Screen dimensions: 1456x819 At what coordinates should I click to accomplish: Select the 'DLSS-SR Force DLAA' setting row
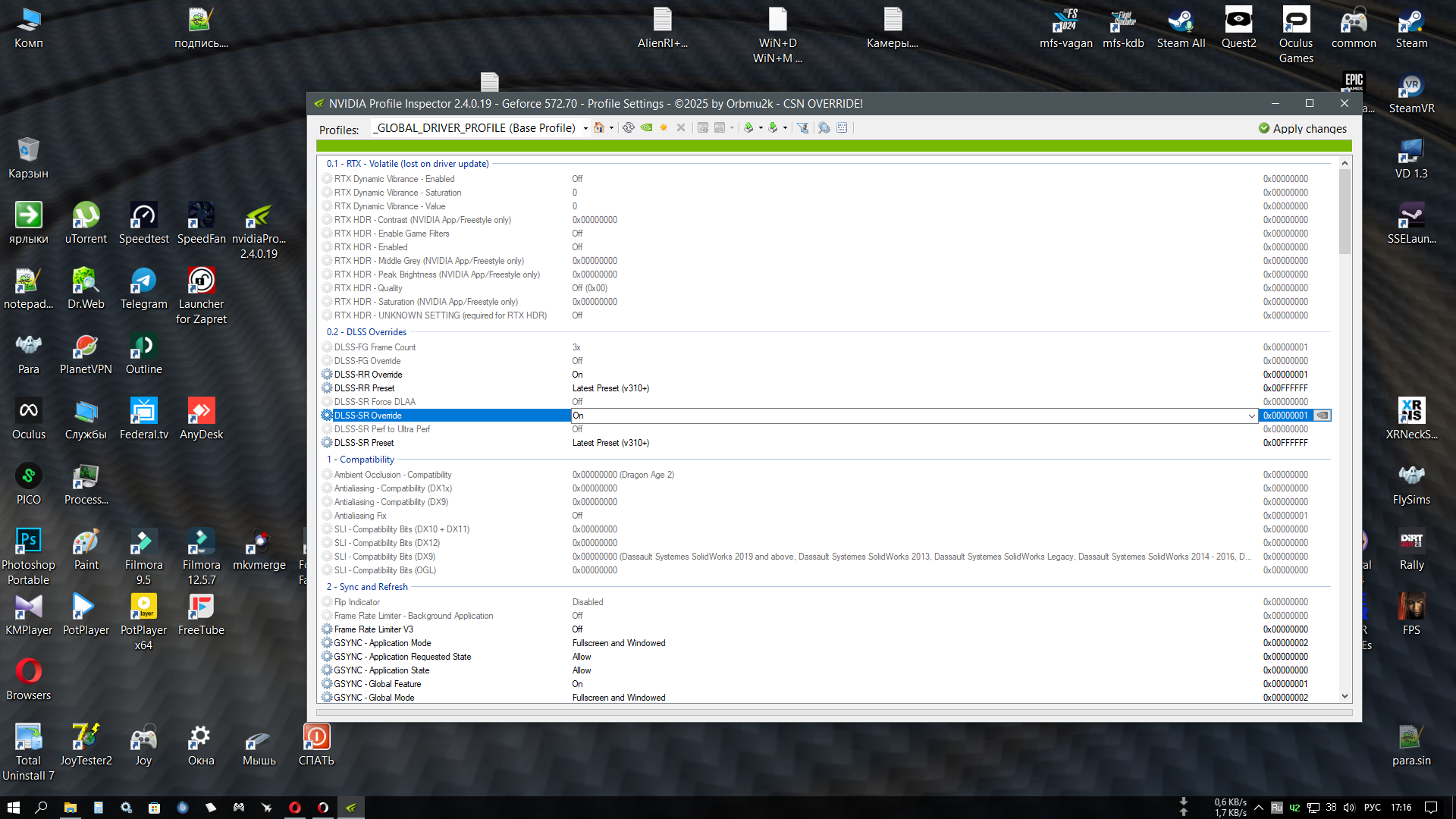pos(825,402)
